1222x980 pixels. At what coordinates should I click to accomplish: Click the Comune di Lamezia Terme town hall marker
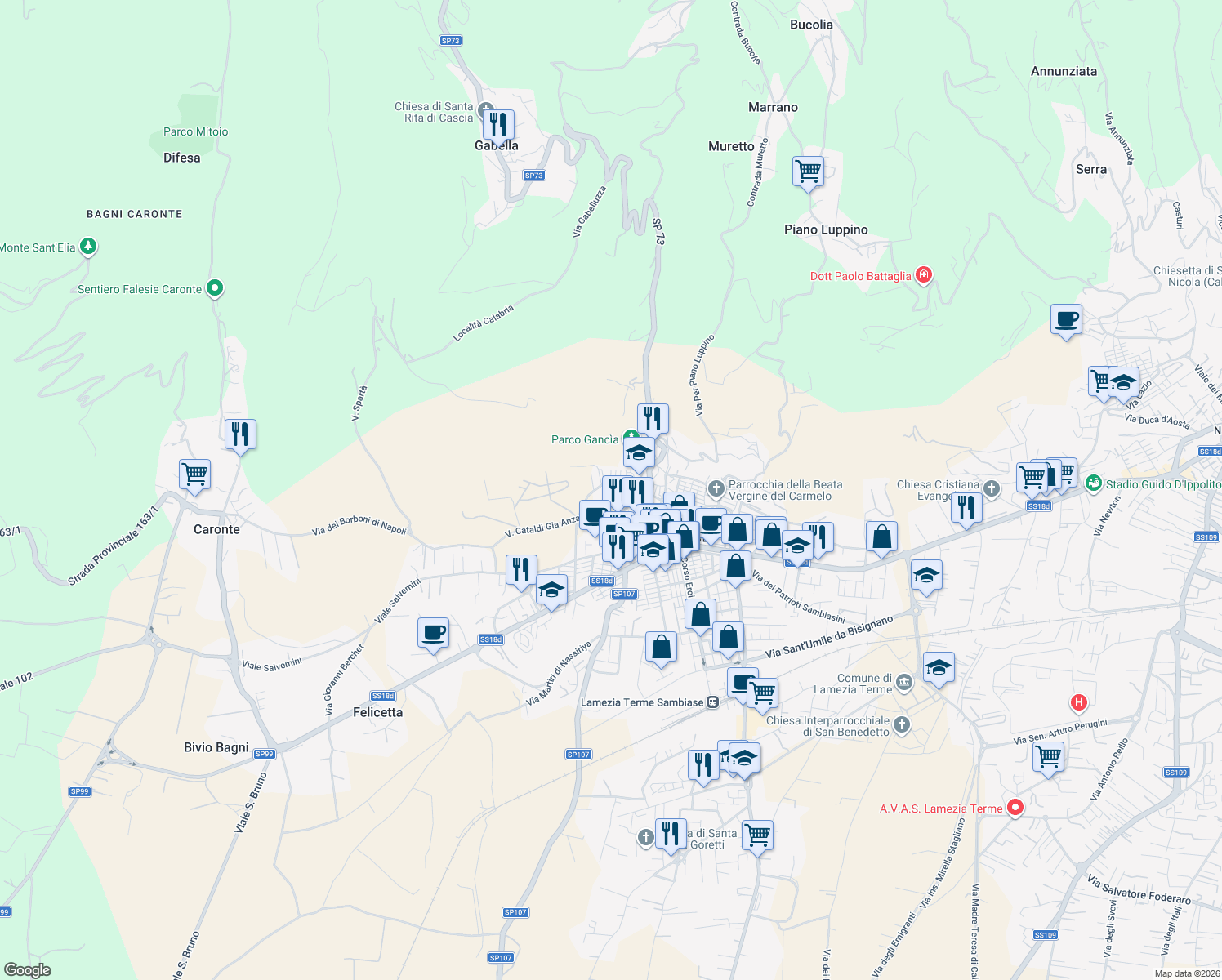click(903, 684)
